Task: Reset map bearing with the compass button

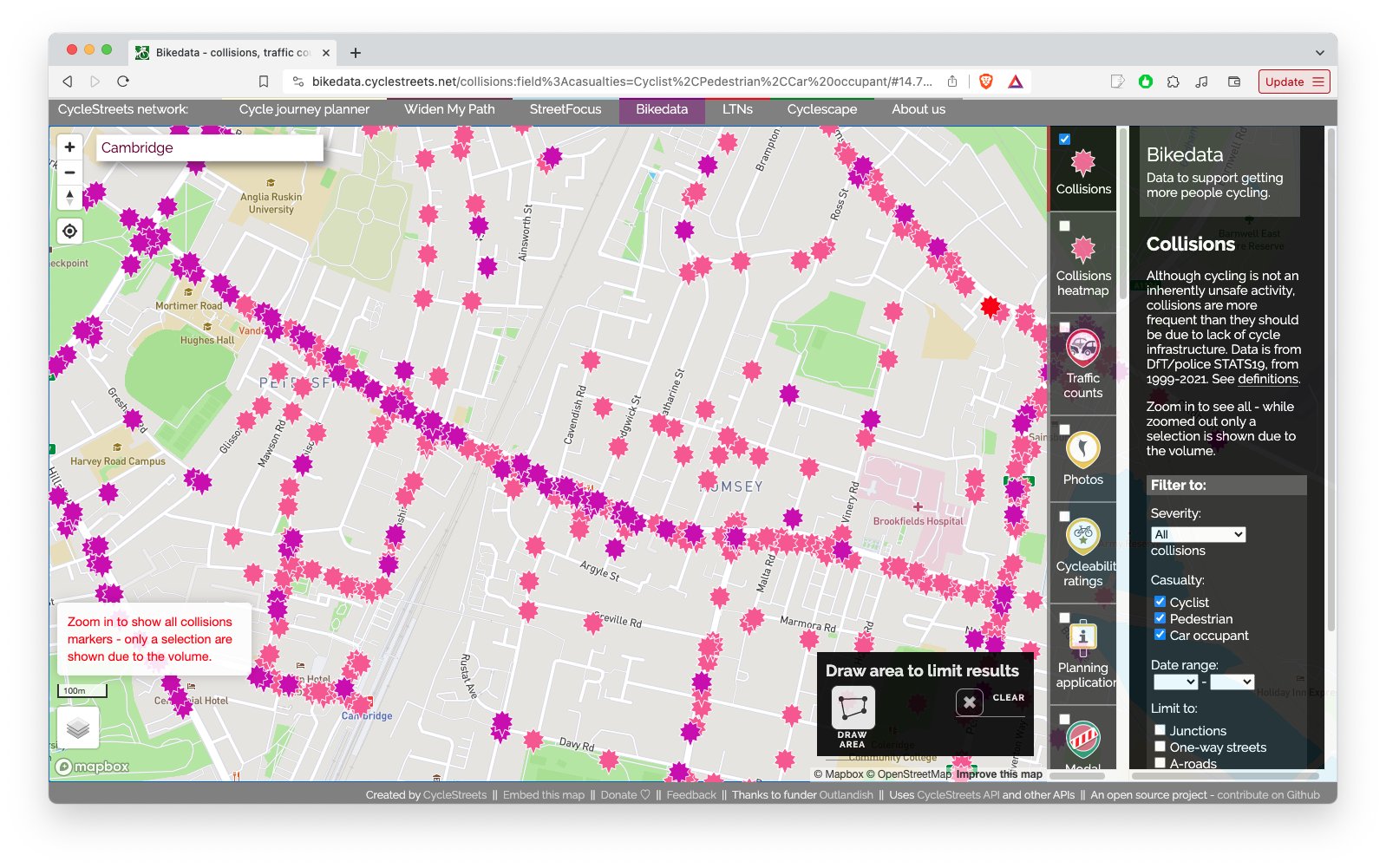Action: (x=70, y=197)
